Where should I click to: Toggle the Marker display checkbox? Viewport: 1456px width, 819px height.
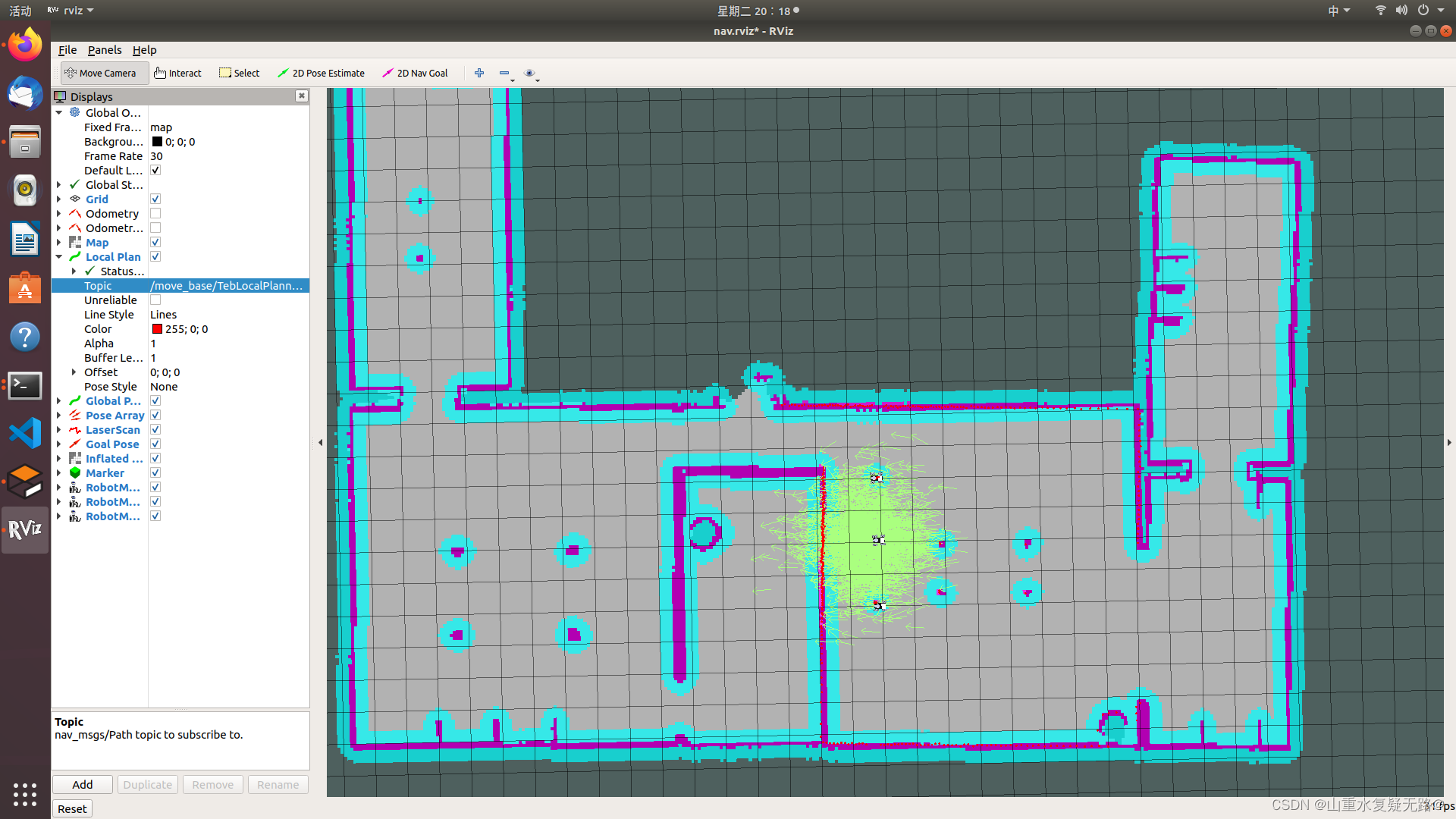click(x=155, y=472)
